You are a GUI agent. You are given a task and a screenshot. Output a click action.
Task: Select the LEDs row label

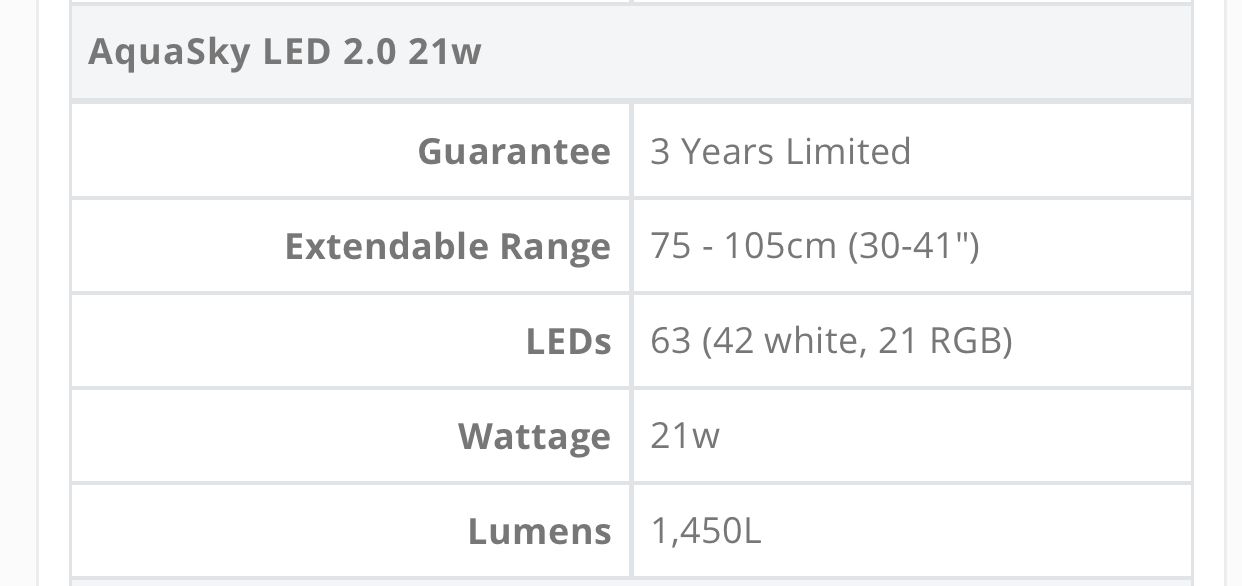(569, 341)
